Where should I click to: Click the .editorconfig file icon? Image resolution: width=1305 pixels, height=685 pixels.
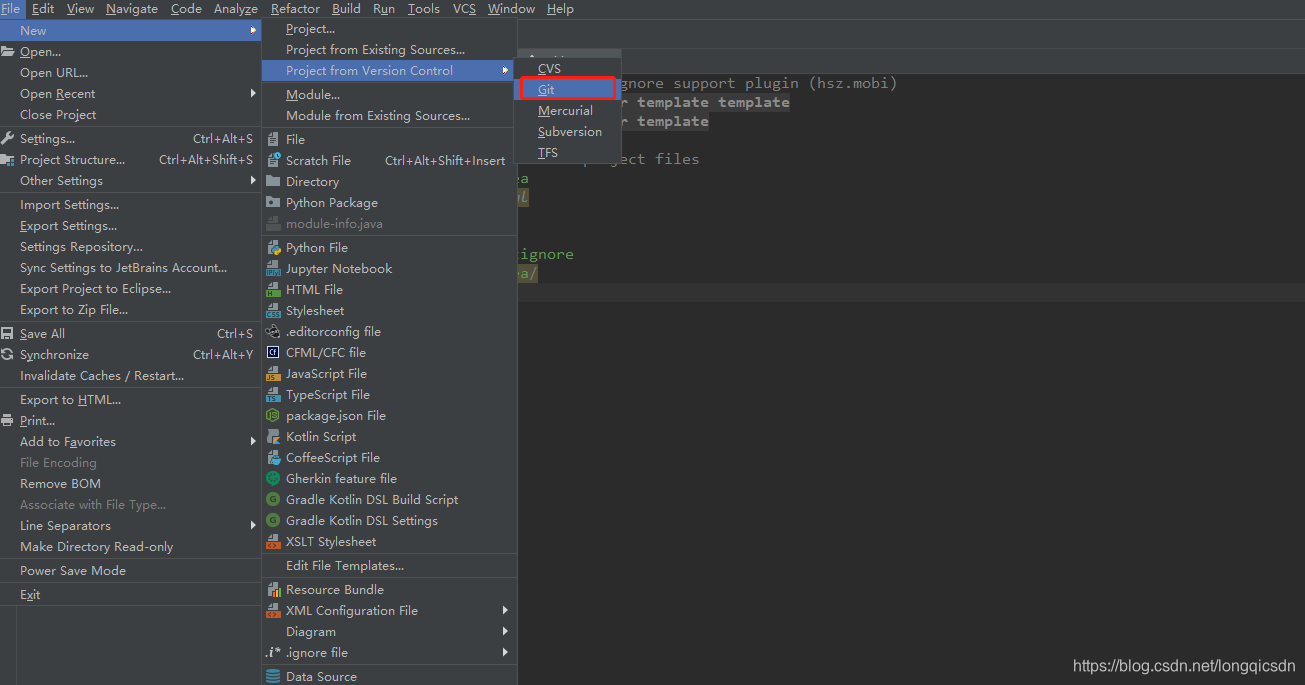pos(273,332)
